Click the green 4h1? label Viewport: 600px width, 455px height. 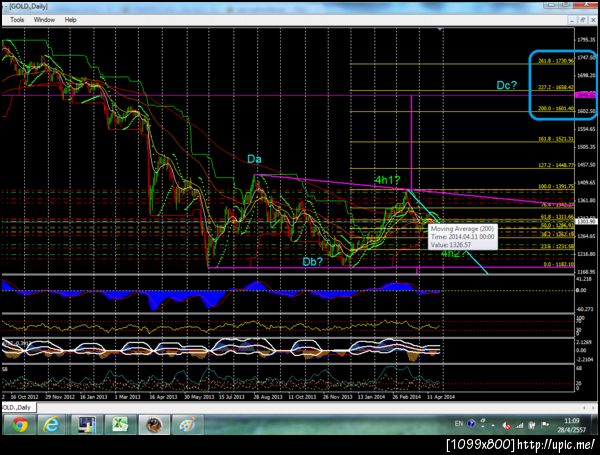[x=387, y=180]
